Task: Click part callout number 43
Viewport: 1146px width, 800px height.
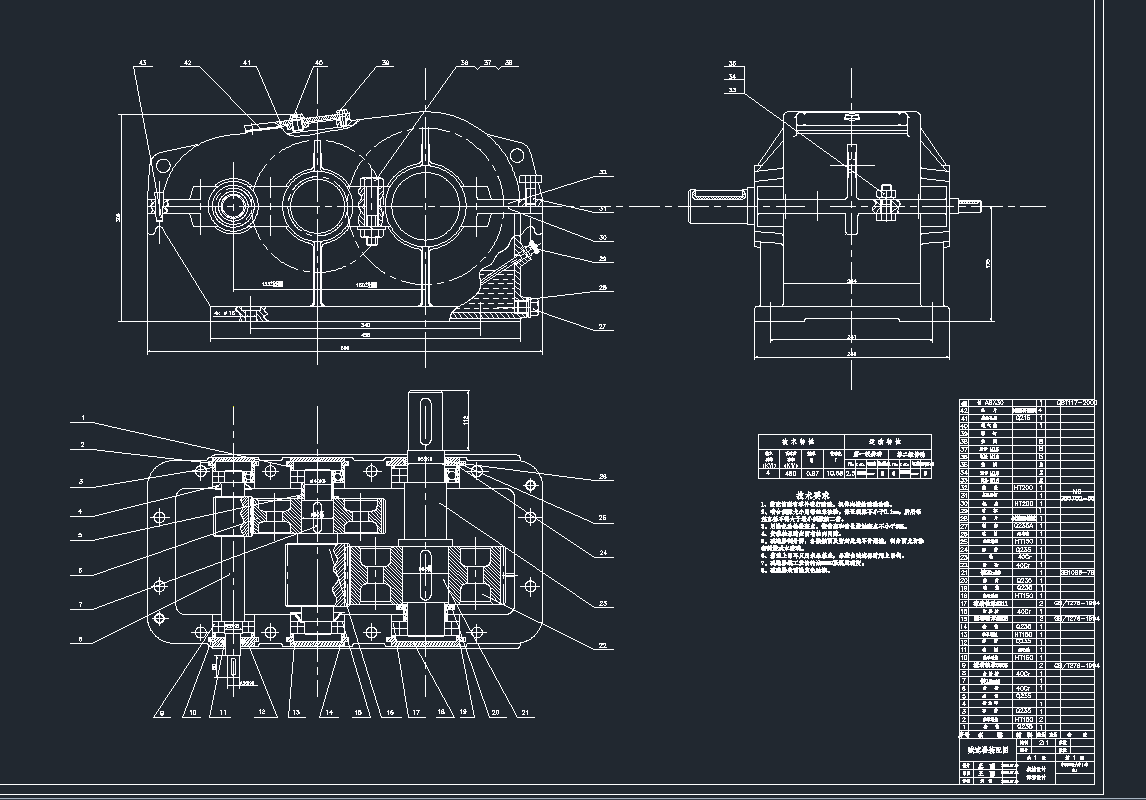Action: [142, 64]
